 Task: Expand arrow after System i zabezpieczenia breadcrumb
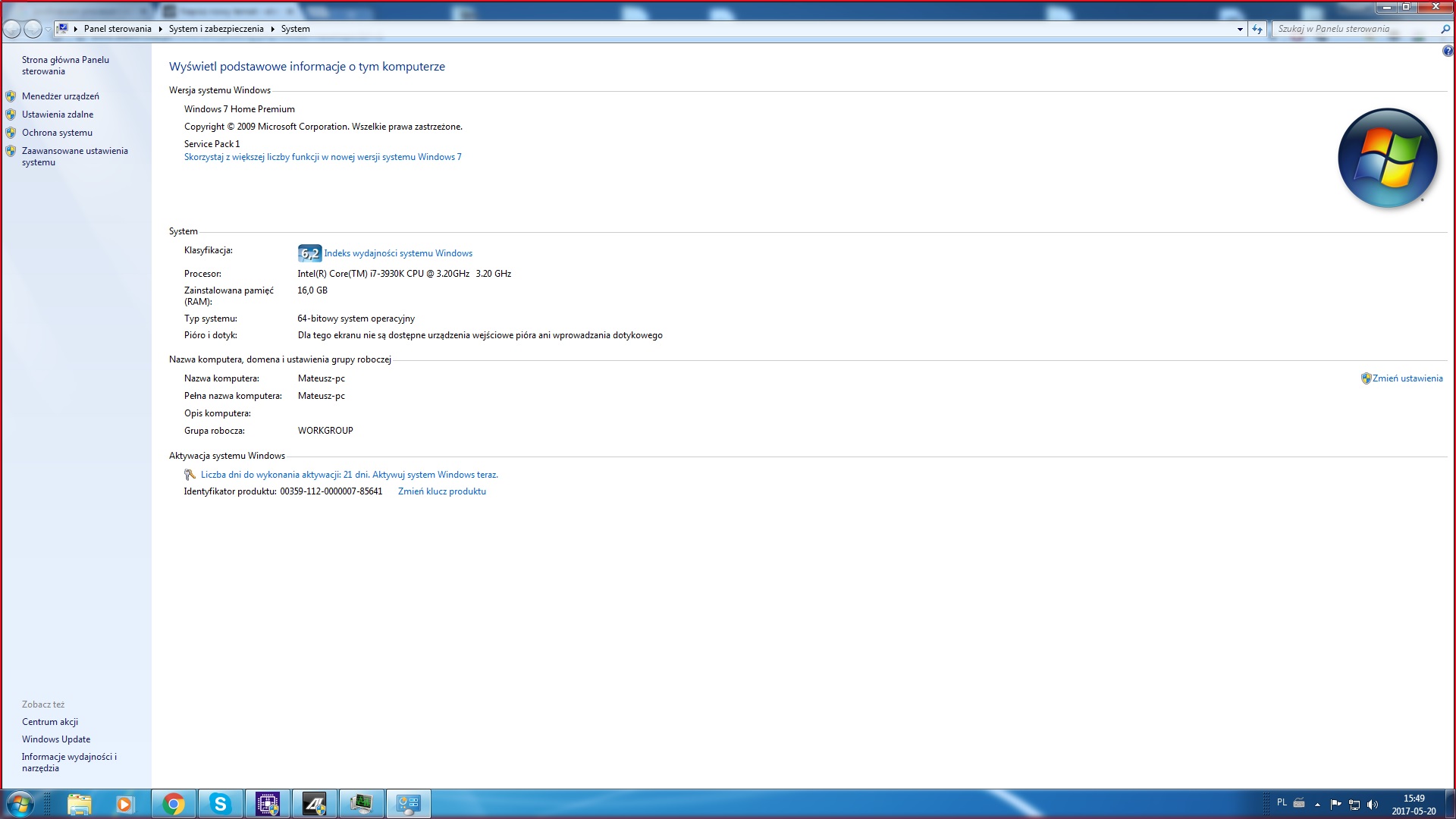pos(272,29)
